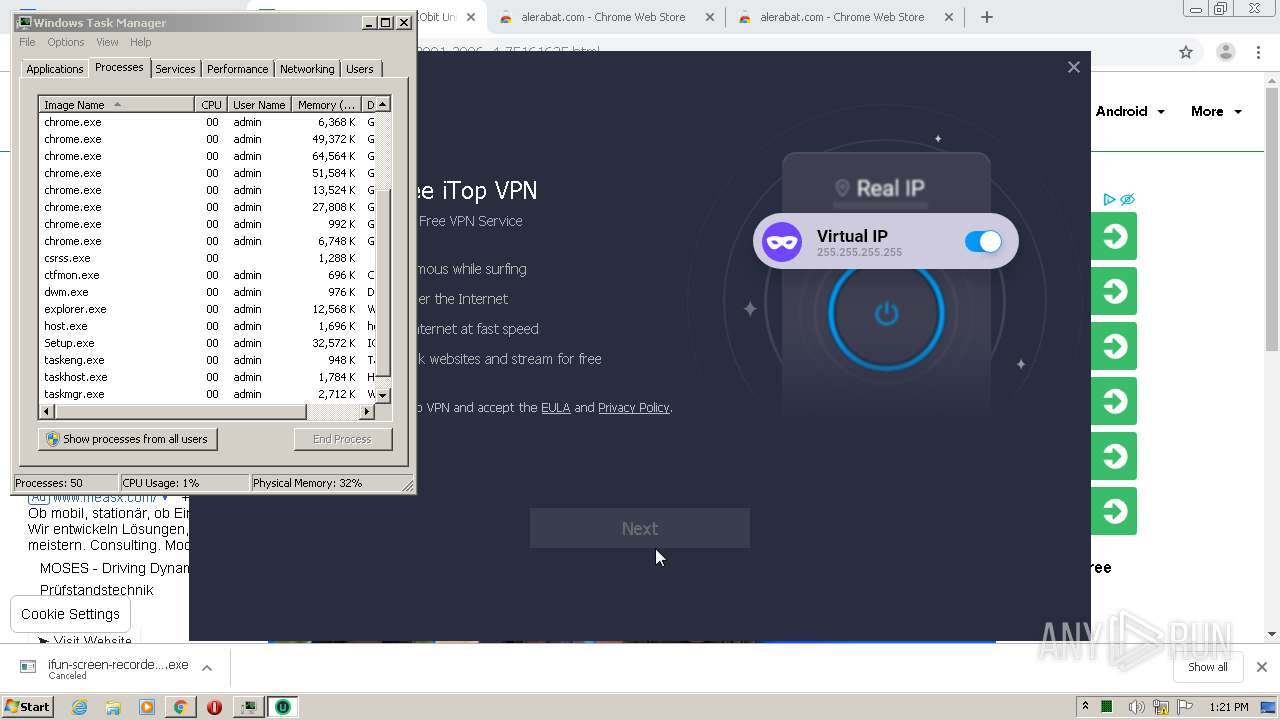Select taskeng.exe process row
The height and width of the screenshot is (720, 1280).
[207, 360]
